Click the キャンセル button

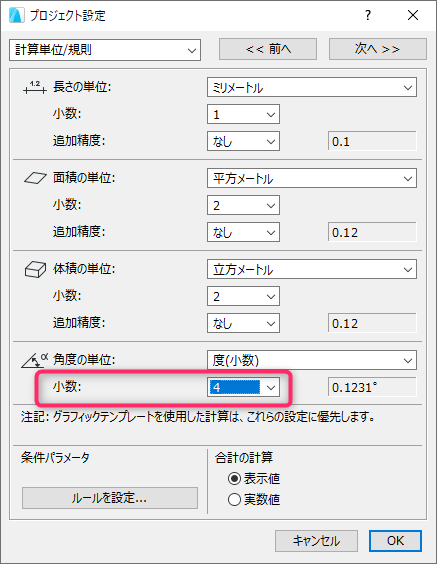tap(316, 541)
